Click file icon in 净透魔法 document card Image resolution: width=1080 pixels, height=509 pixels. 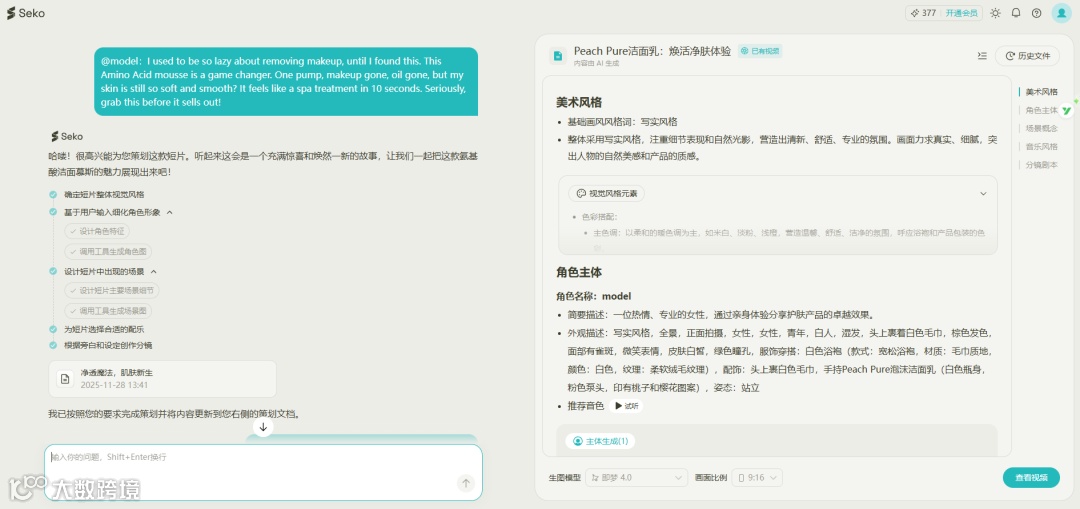[65, 379]
